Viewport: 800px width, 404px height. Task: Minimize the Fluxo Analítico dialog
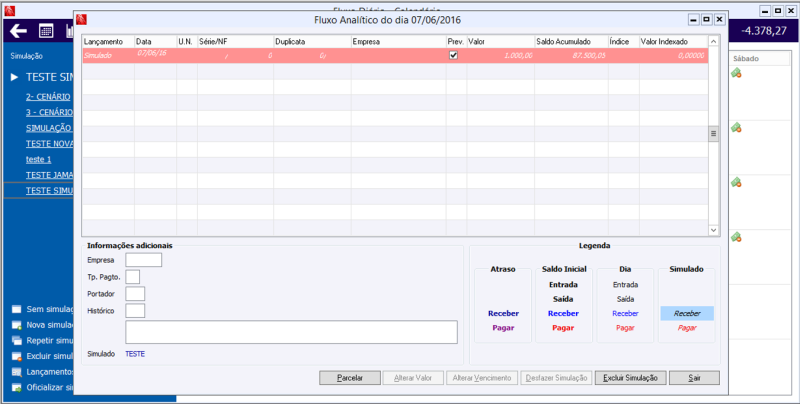(x=693, y=19)
